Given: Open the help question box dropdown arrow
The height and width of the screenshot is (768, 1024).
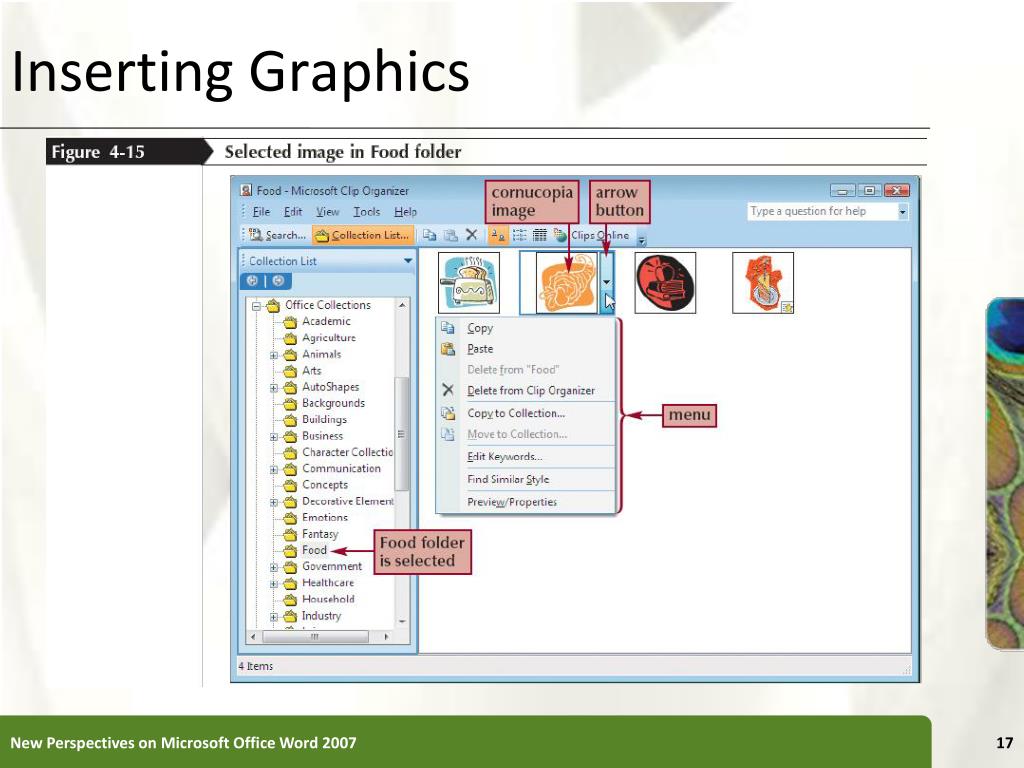Looking at the screenshot, I should [903, 212].
